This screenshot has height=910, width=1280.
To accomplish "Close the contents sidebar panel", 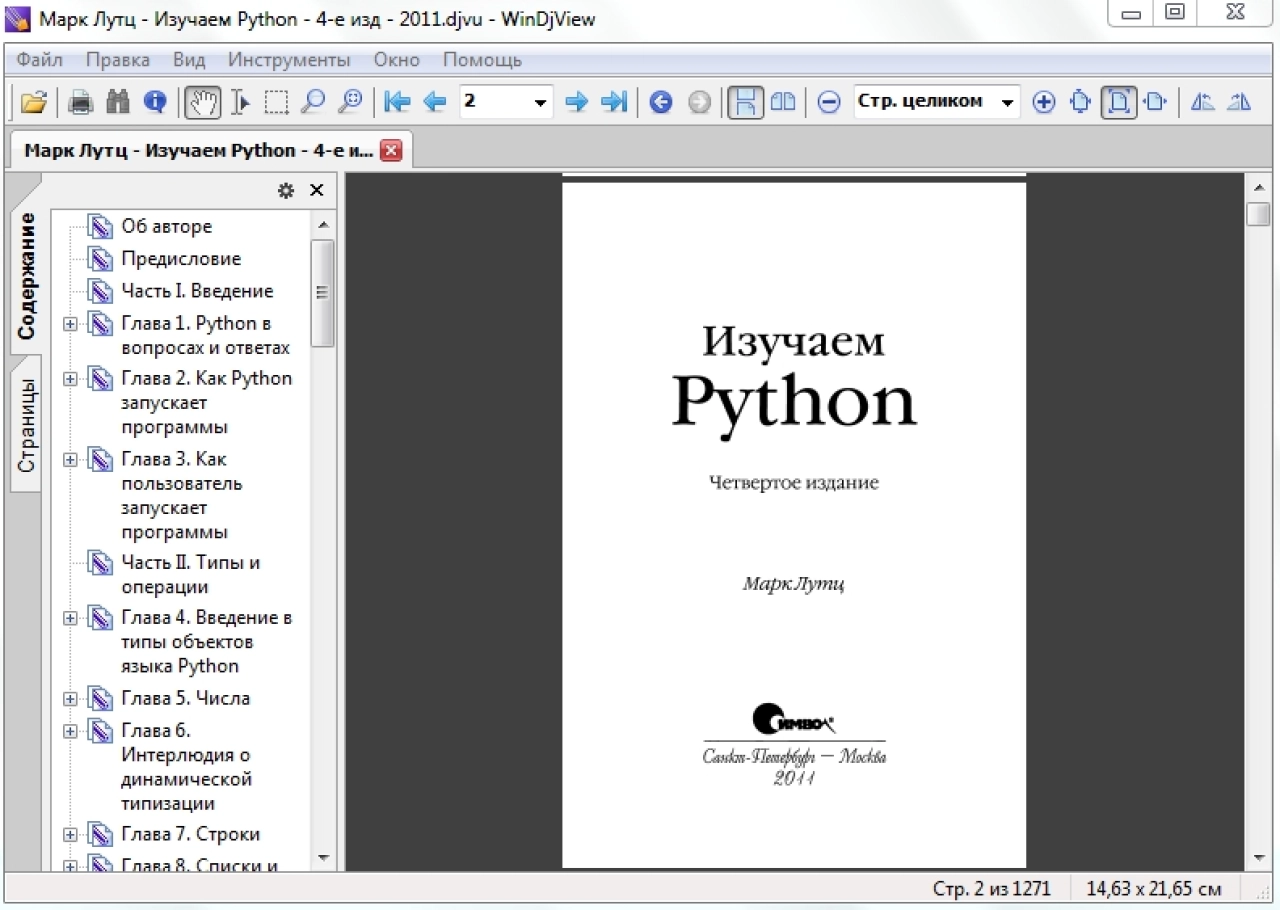I will pyautogui.click(x=317, y=190).
